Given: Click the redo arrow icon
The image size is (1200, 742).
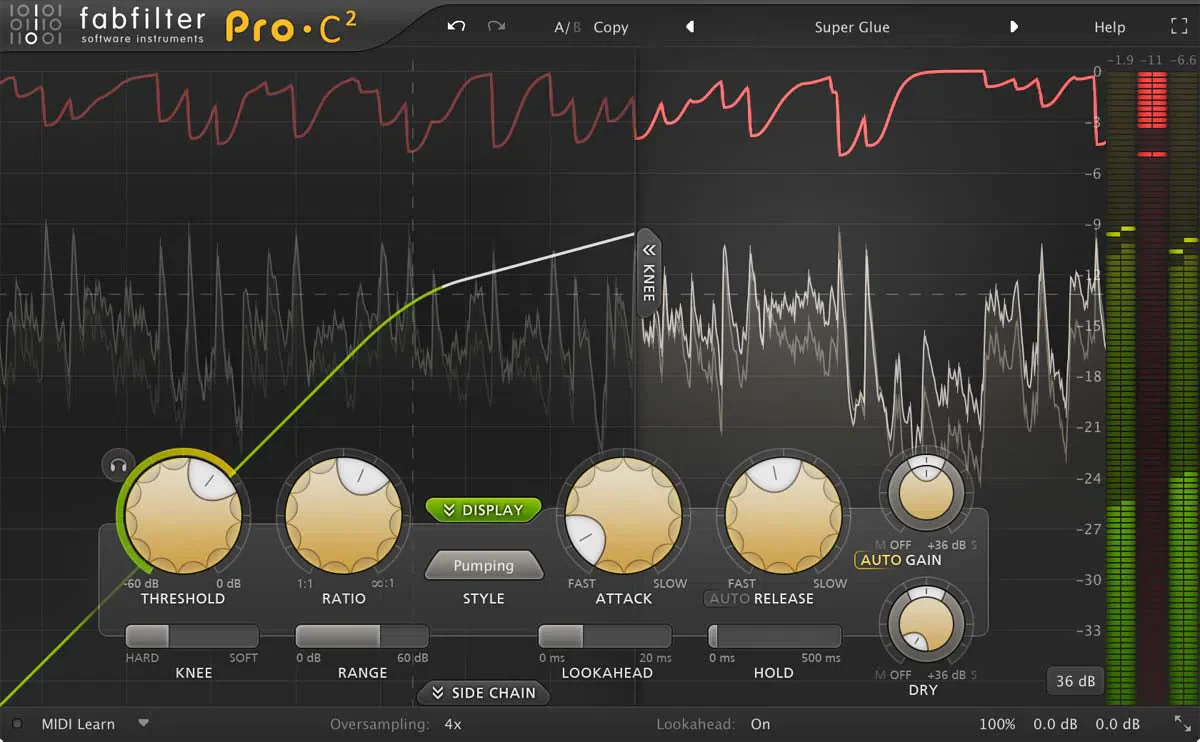Looking at the screenshot, I should tap(496, 27).
